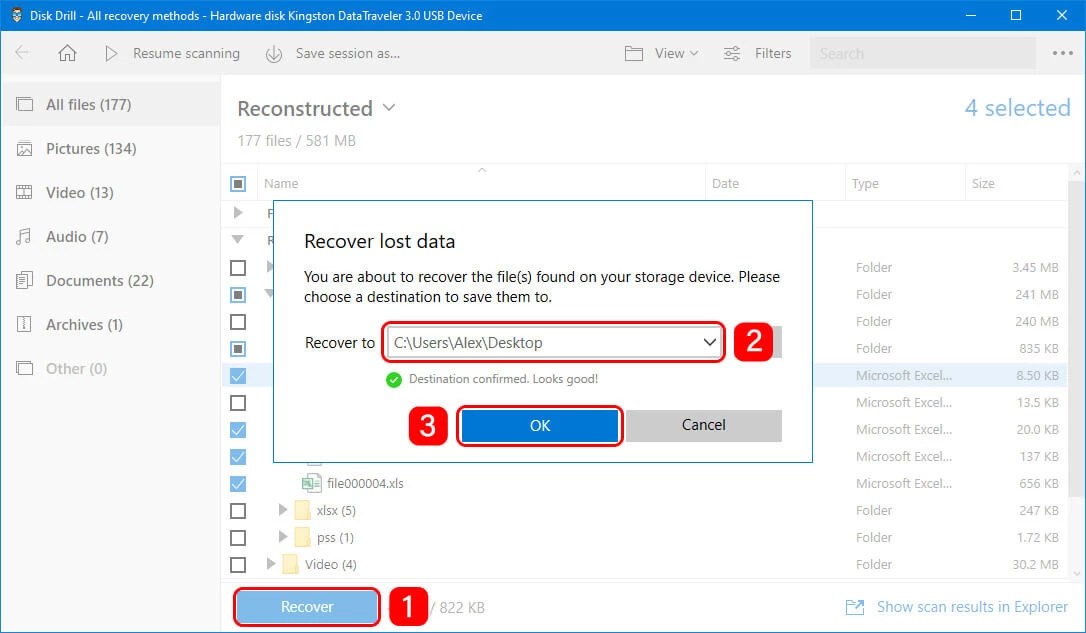Select the Pictures category icon

[25, 148]
